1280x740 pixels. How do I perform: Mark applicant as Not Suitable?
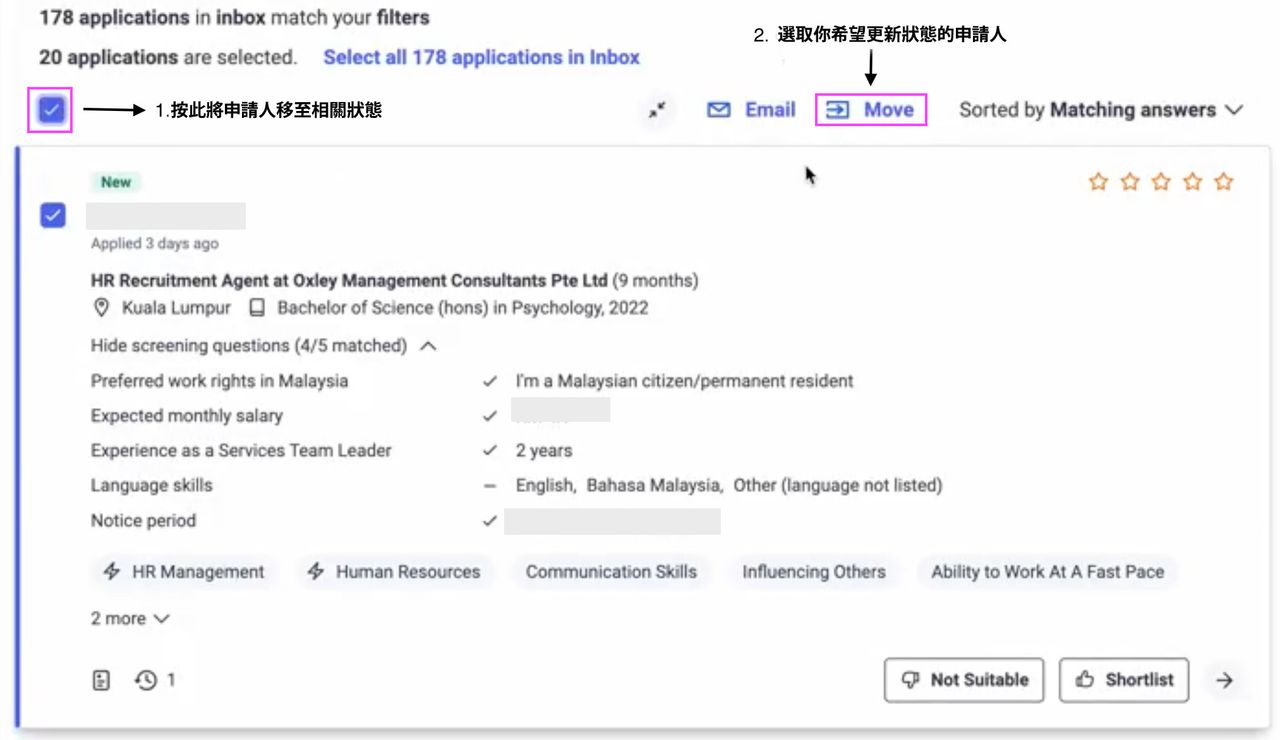coord(964,680)
